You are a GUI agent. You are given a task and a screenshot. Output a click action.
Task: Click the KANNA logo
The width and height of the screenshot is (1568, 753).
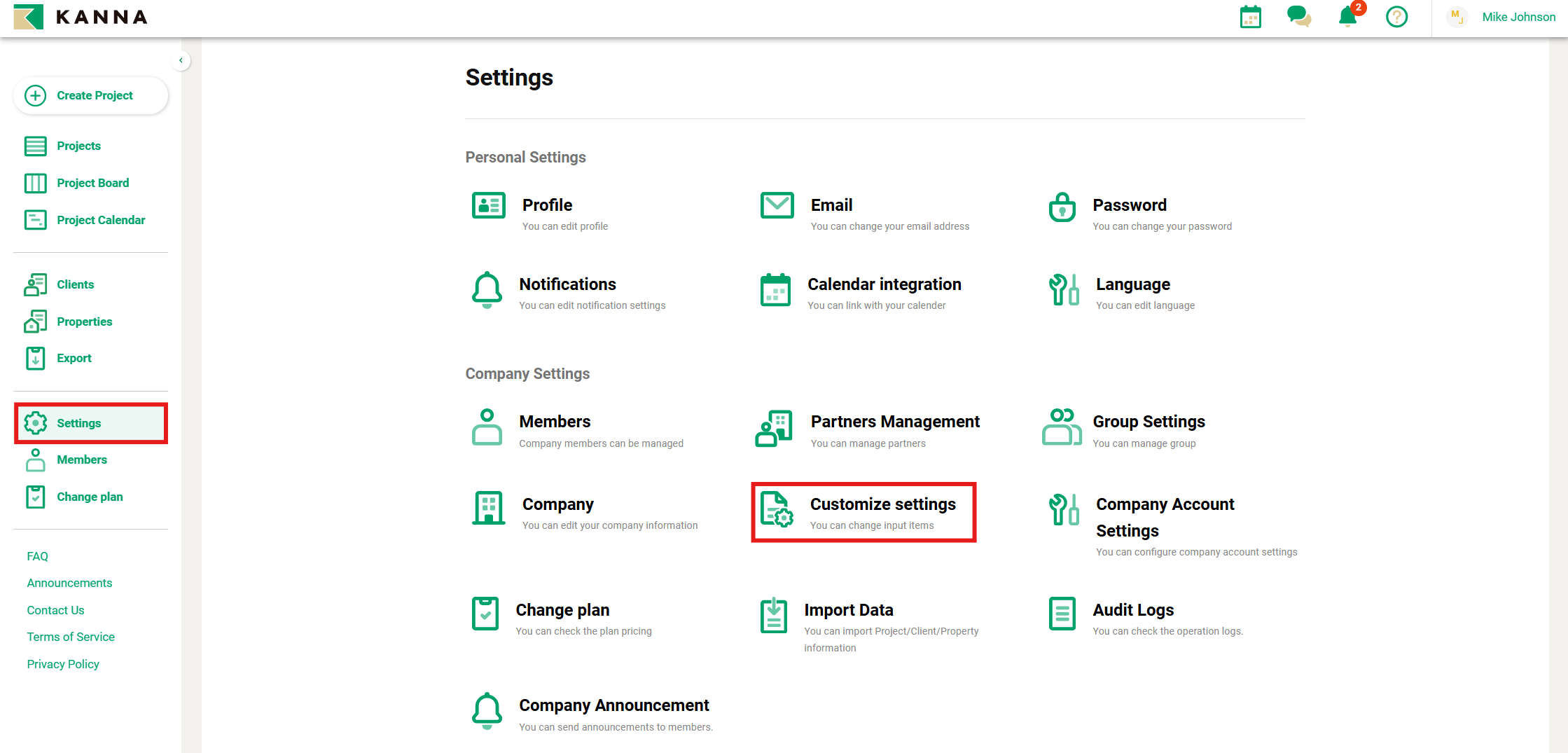(79, 17)
